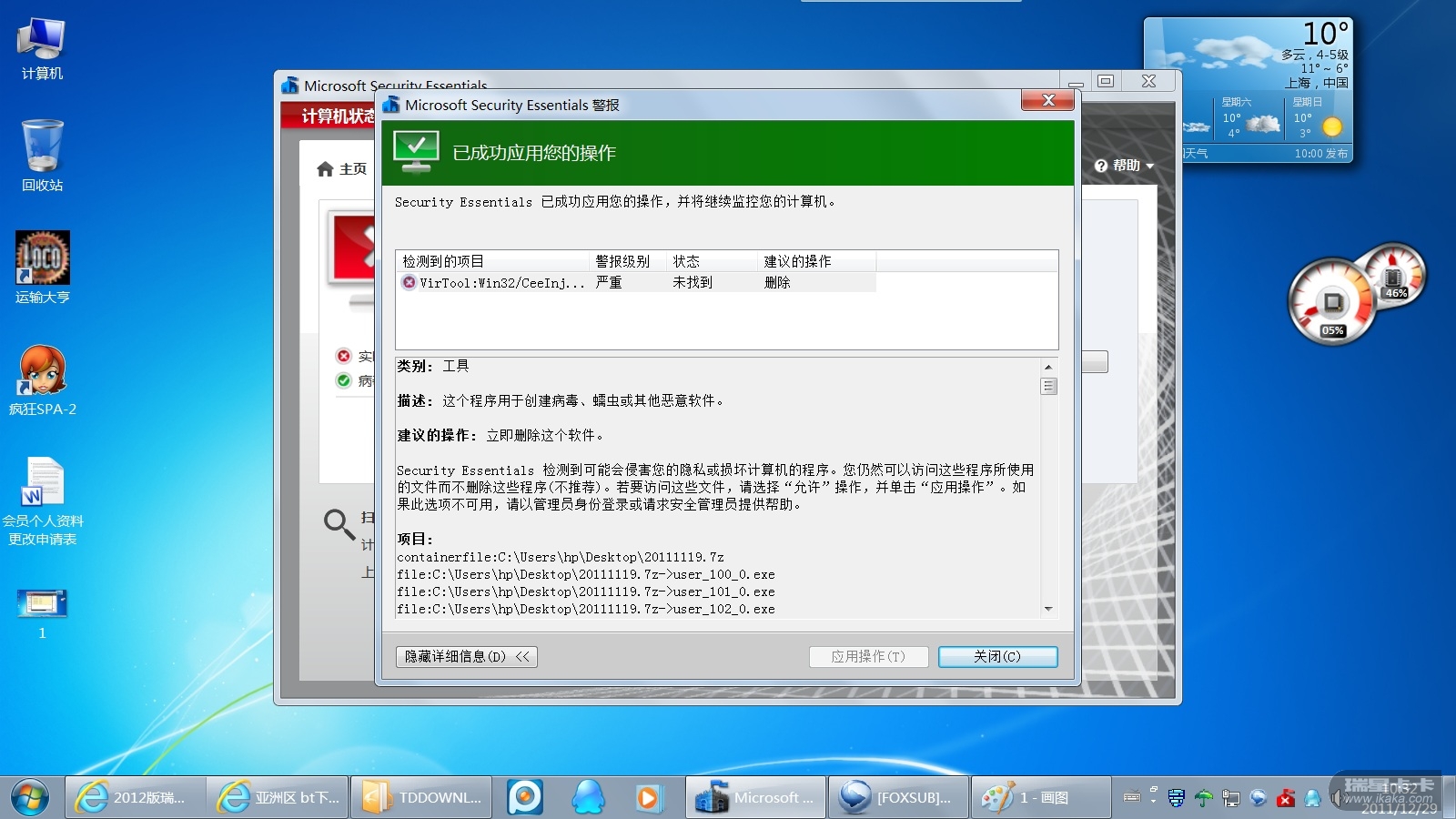The width and height of the screenshot is (1456, 819).
Task: Click the user_102_0.exe file path line
Action: [x=586, y=609]
